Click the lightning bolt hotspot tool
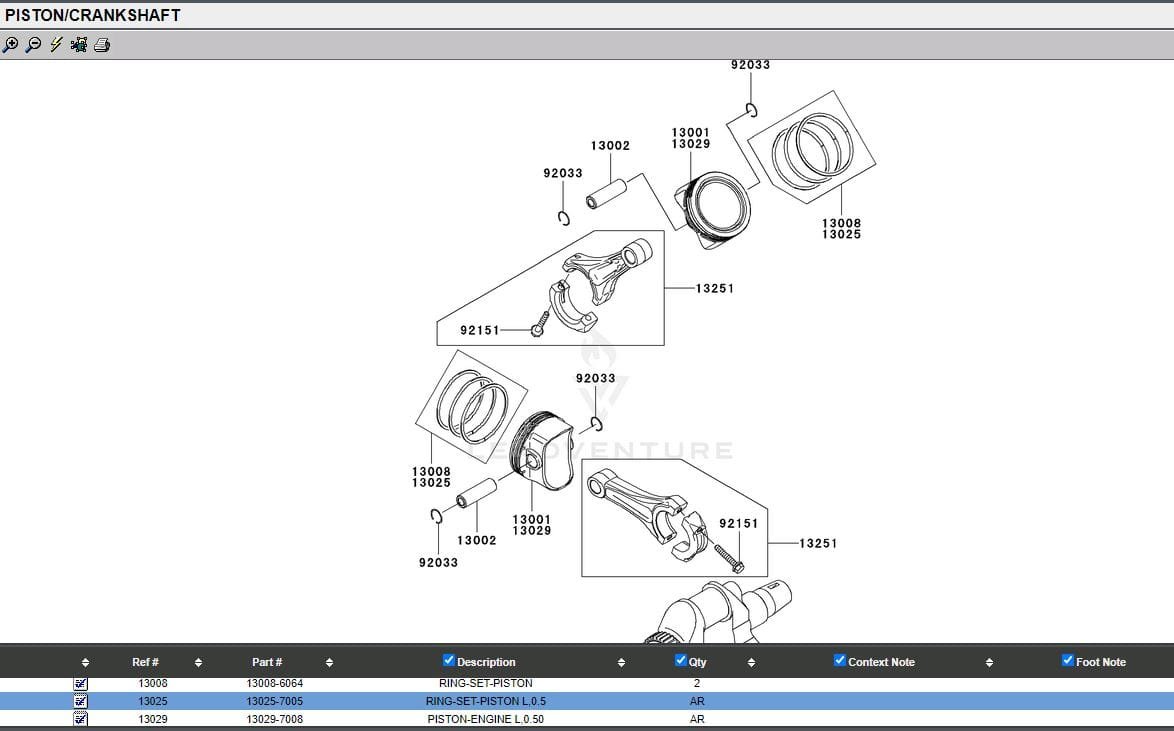Screen dimensions: 1174x731 (x=55, y=44)
